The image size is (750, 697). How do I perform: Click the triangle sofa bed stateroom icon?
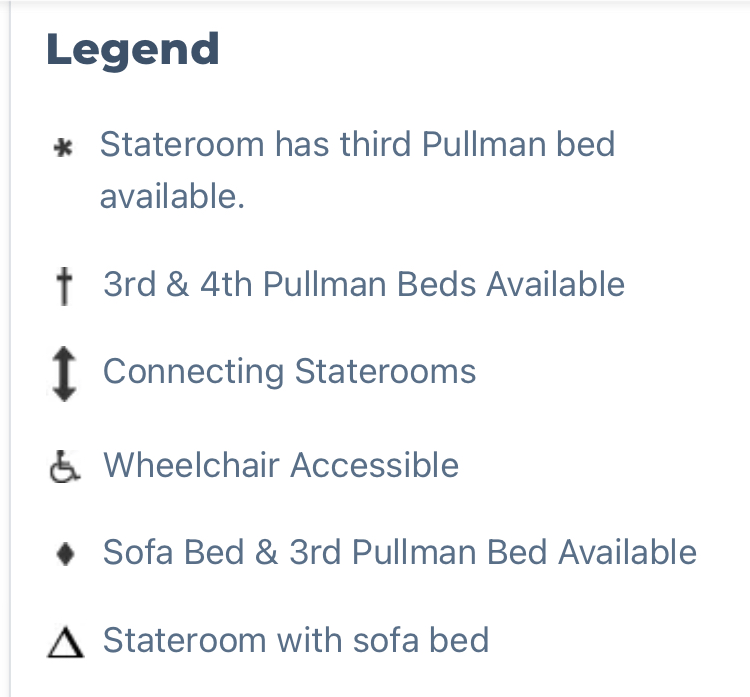[66, 643]
